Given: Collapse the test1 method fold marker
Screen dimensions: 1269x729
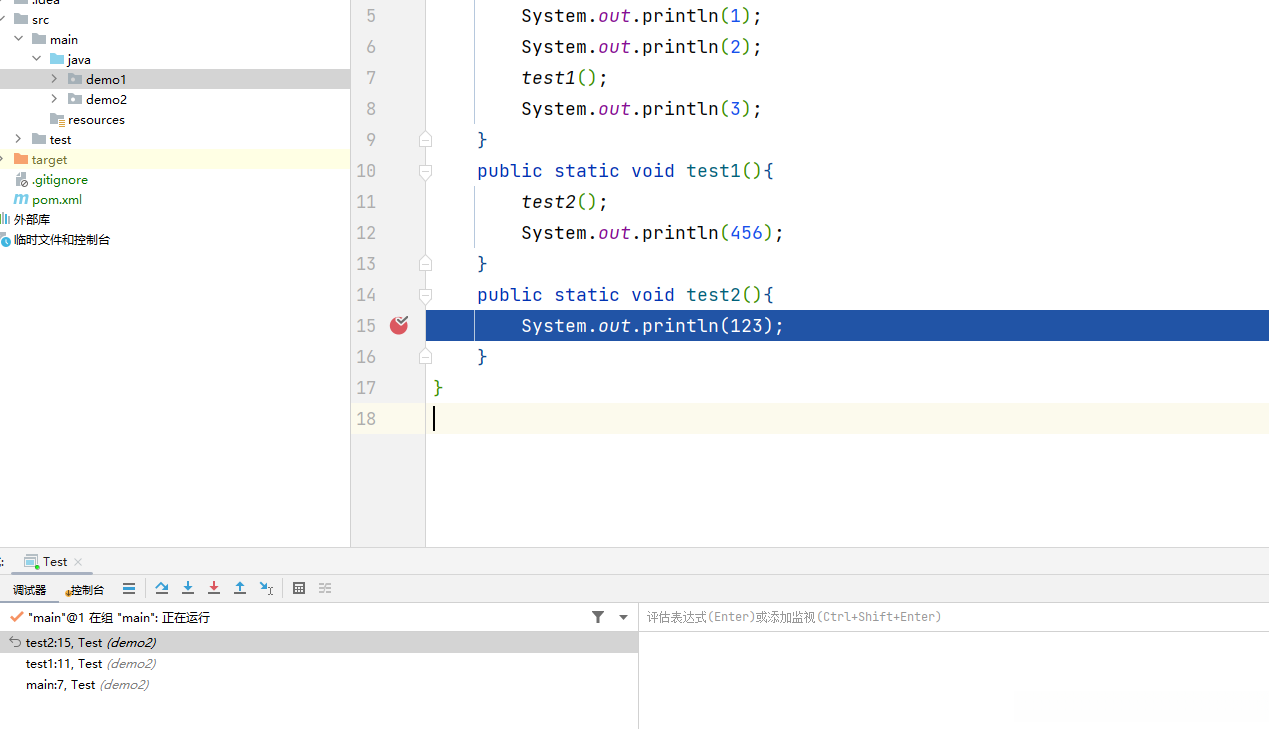Looking at the screenshot, I should 425,171.
